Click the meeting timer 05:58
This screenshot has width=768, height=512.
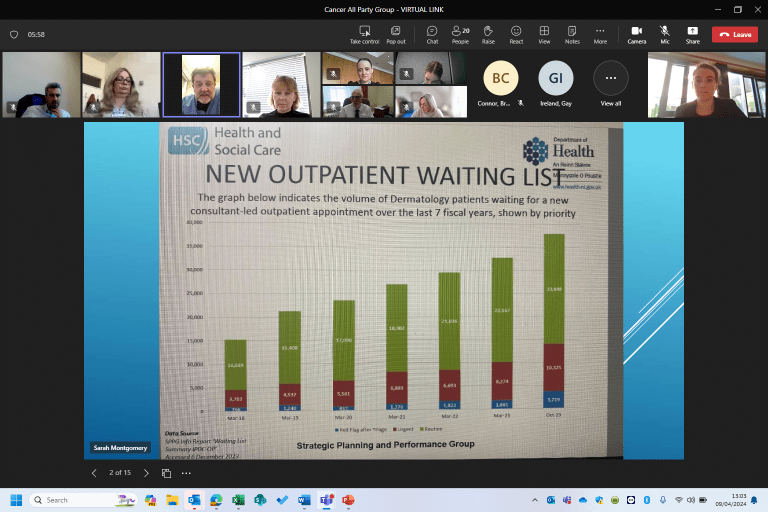(36, 34)
